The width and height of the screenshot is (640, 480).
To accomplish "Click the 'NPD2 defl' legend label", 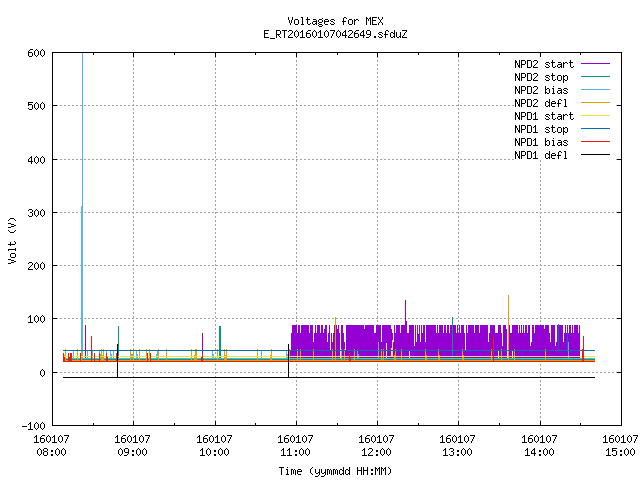I will (x=541, y=103).
